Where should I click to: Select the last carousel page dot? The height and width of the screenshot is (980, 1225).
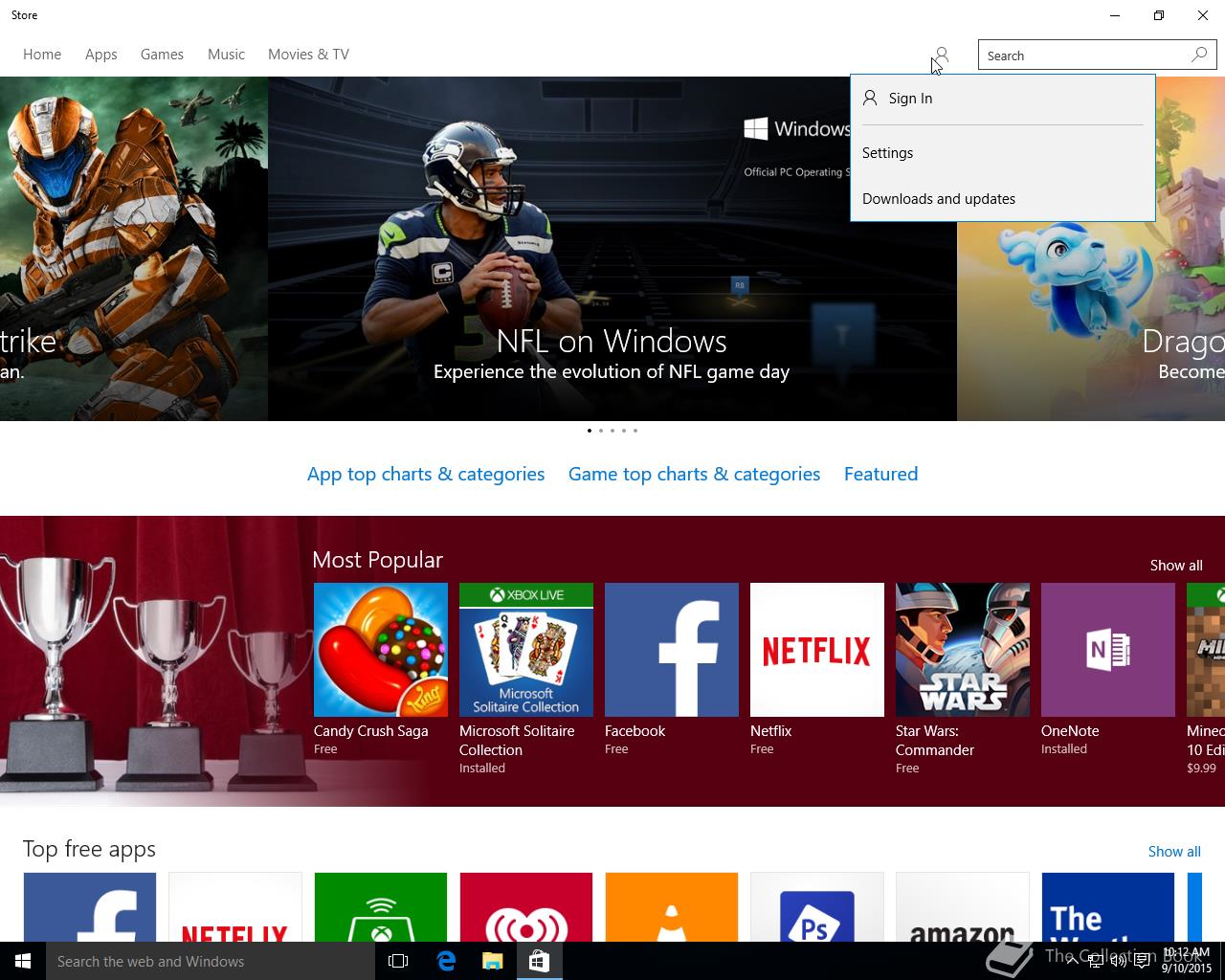[x=635, y=431]
